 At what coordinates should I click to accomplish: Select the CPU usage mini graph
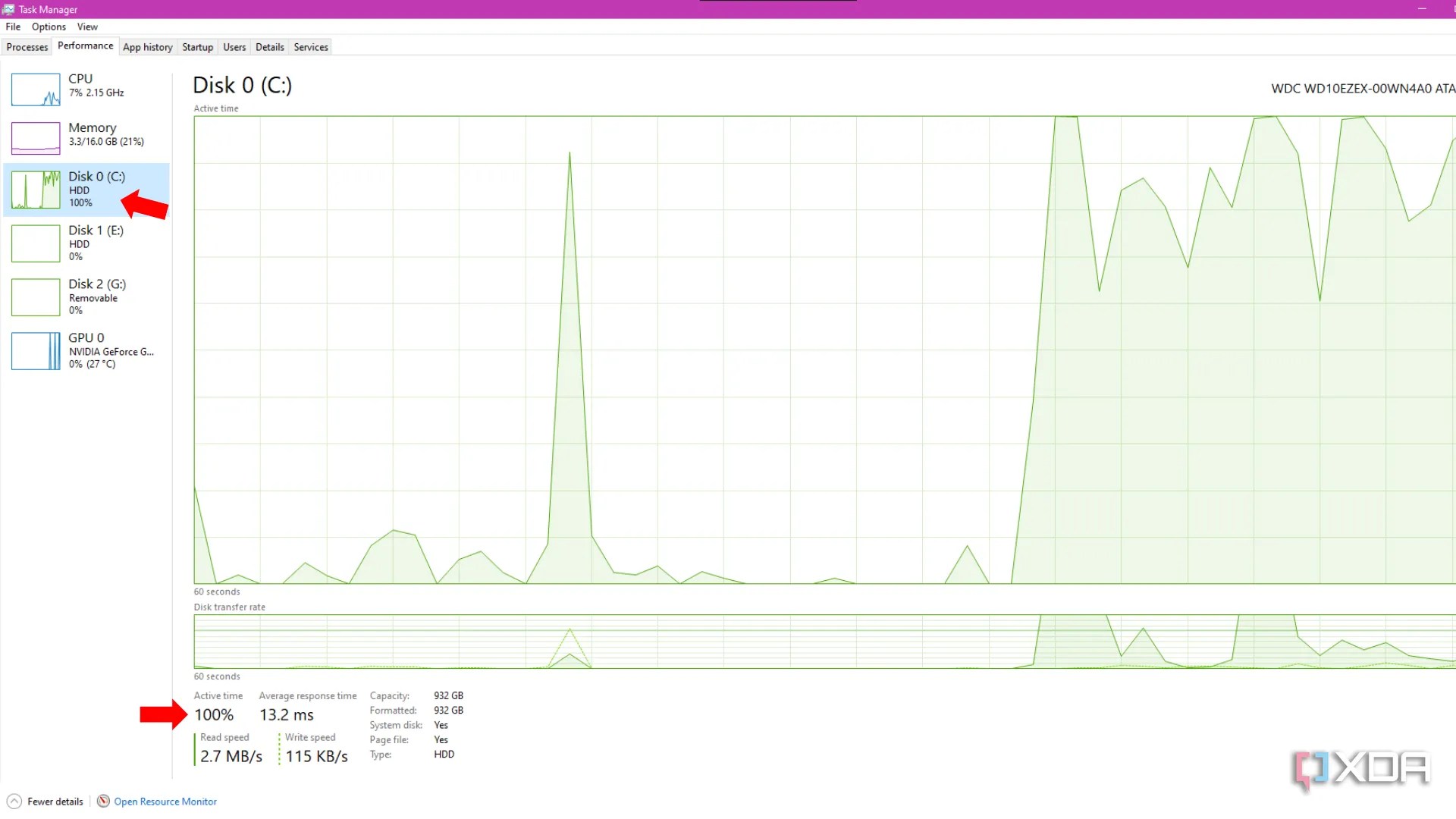(x=36, y=89)
